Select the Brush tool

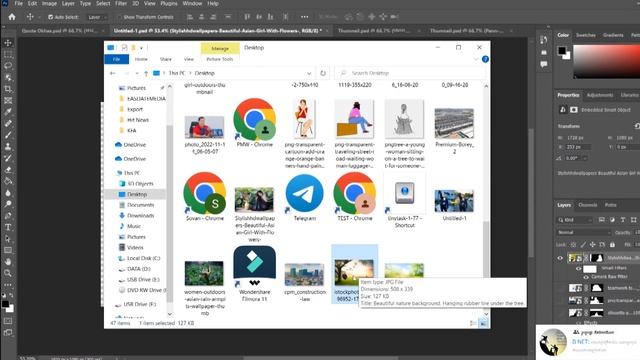[x=8, y=135]
